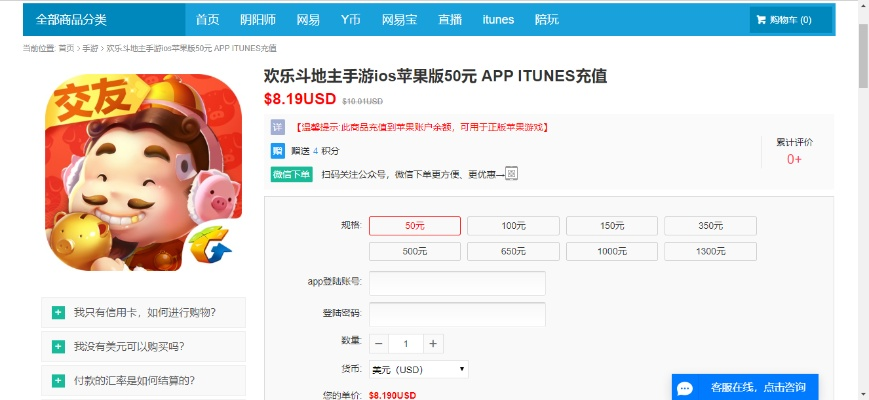Click the crossed-out $10.01USD original price
This screenshot has width=869, height=400.
click(362, 101)
